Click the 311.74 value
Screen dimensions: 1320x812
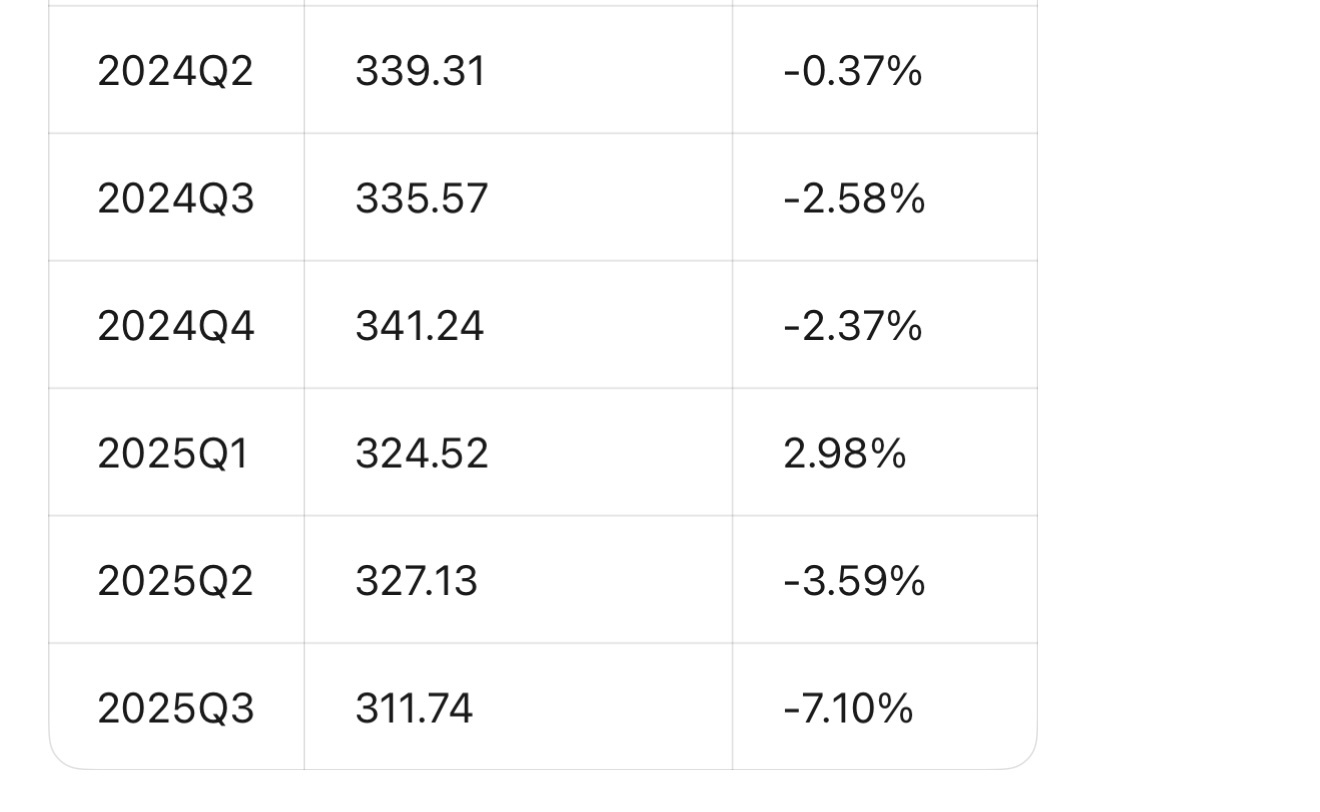413,709
